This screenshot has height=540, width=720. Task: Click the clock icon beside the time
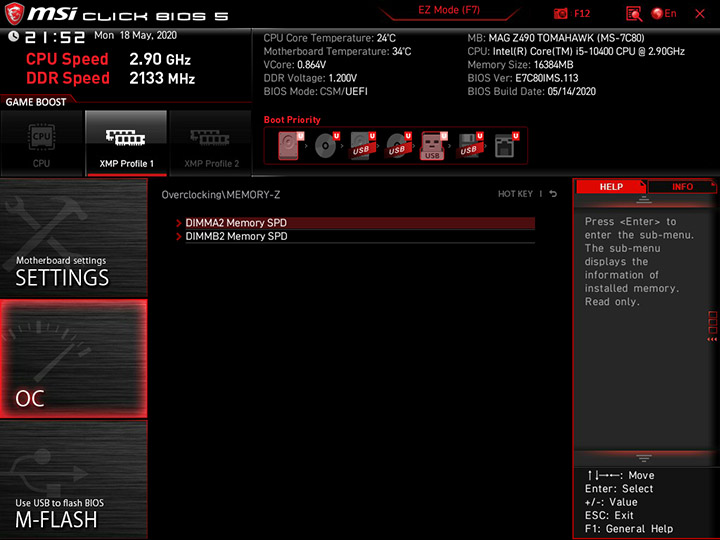pos(13,36)
